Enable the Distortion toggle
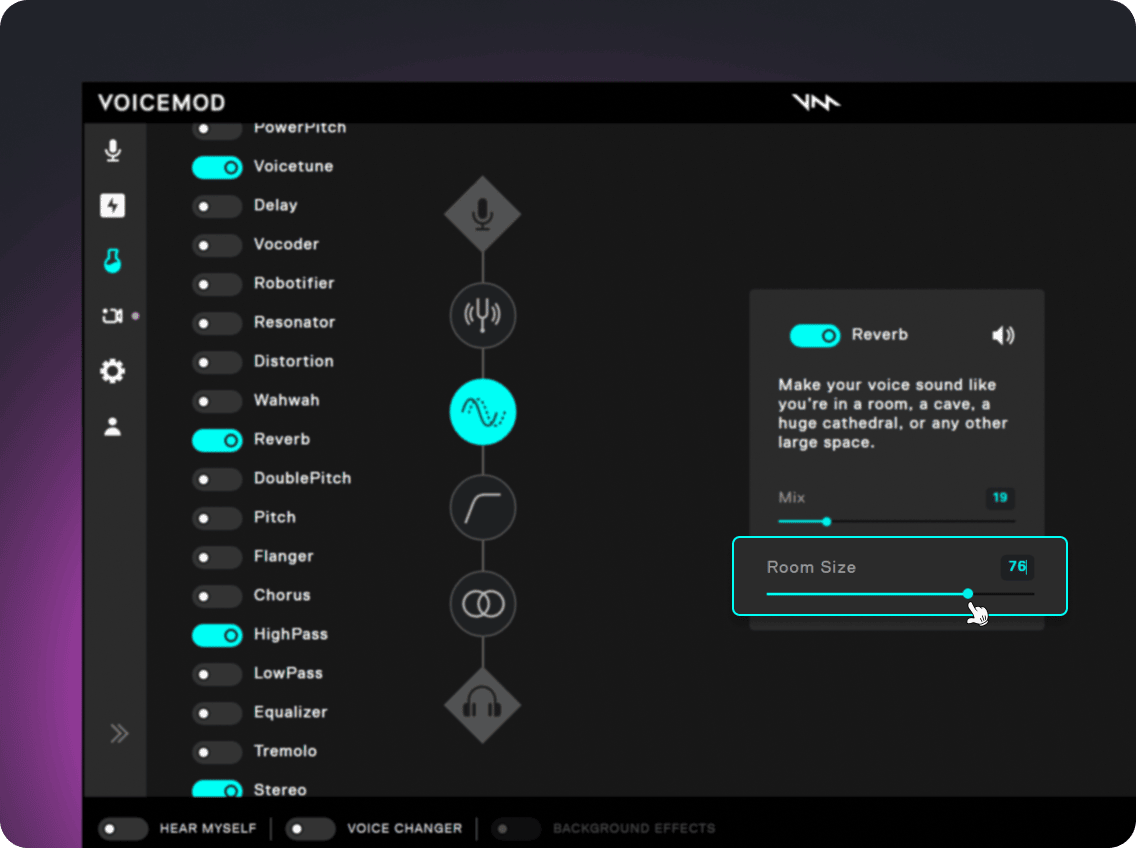 click(217, 362)
